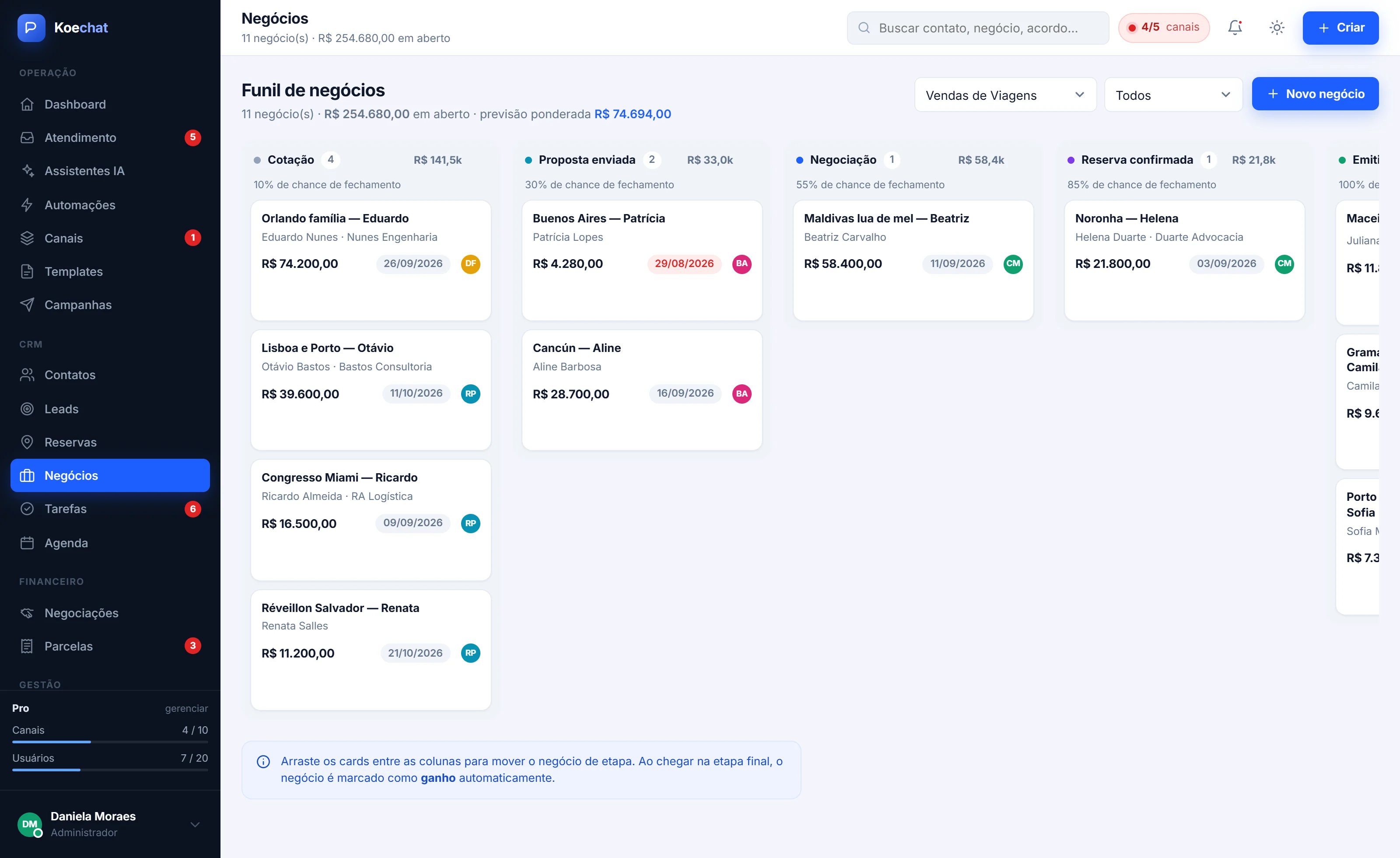Open the notifications bell icon
Screen dimensions: 1400x858
(1235, 27)
